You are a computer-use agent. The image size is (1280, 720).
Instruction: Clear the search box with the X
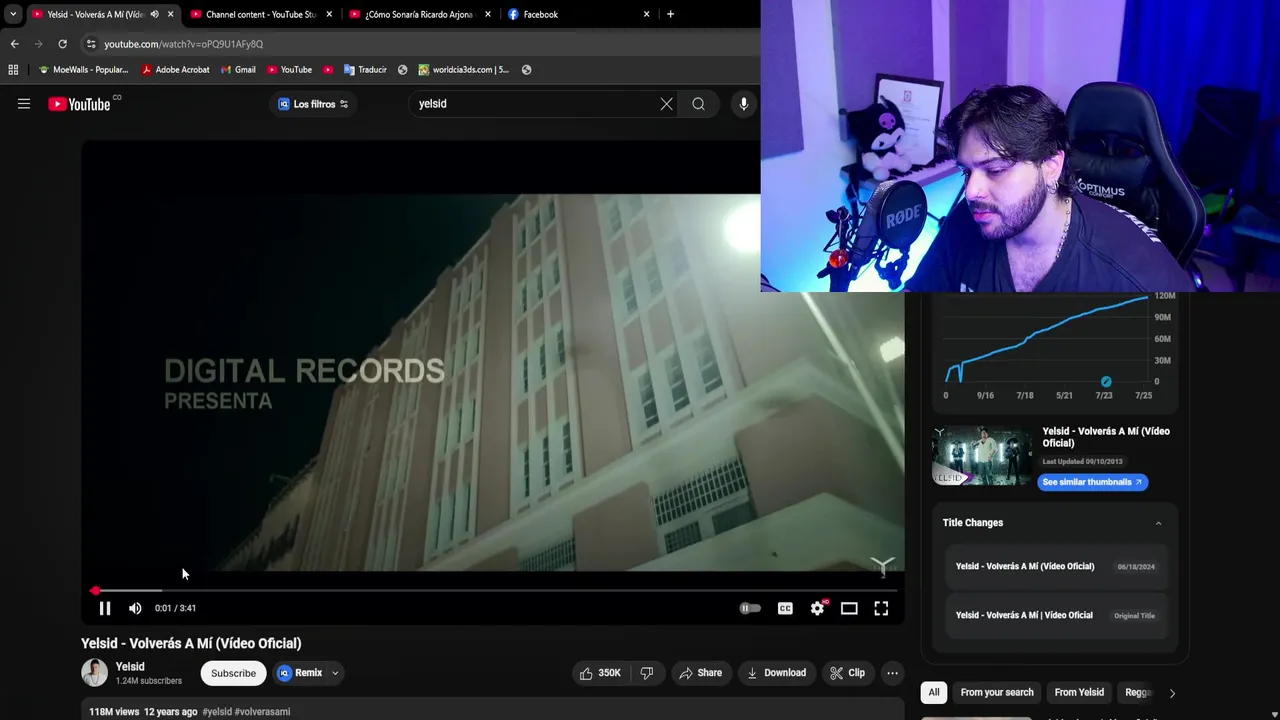[x=666, y=104]
